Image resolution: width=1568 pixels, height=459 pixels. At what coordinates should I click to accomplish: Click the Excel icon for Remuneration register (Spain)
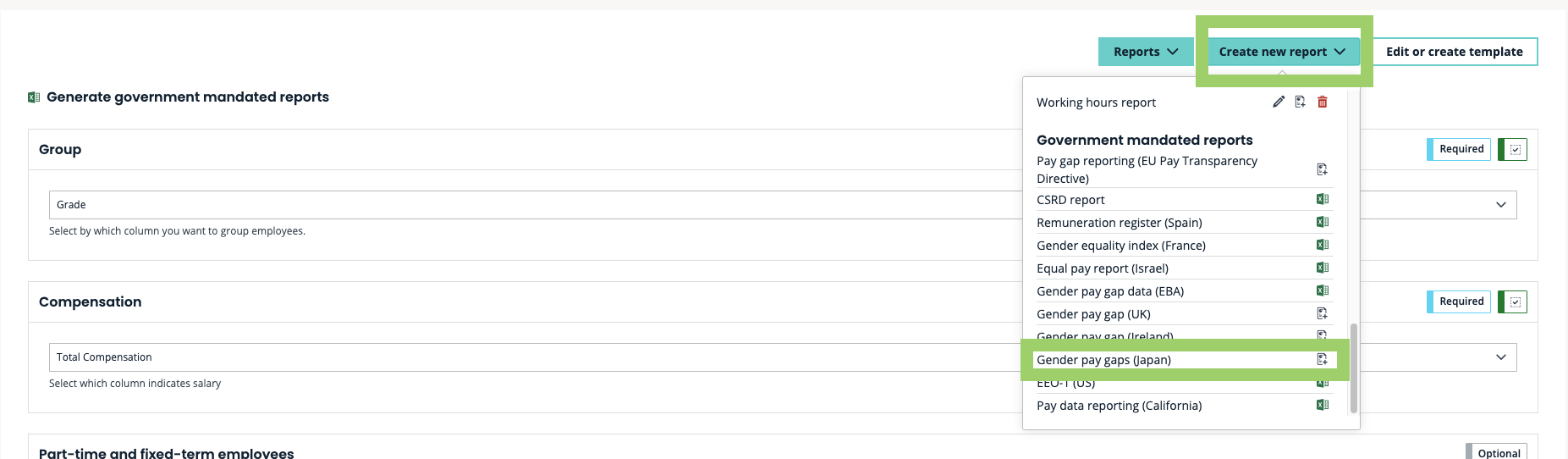(x=1322, y=222)
